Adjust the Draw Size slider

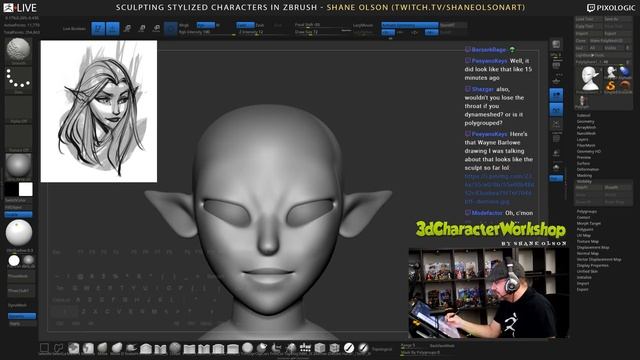tap(322, 32)
